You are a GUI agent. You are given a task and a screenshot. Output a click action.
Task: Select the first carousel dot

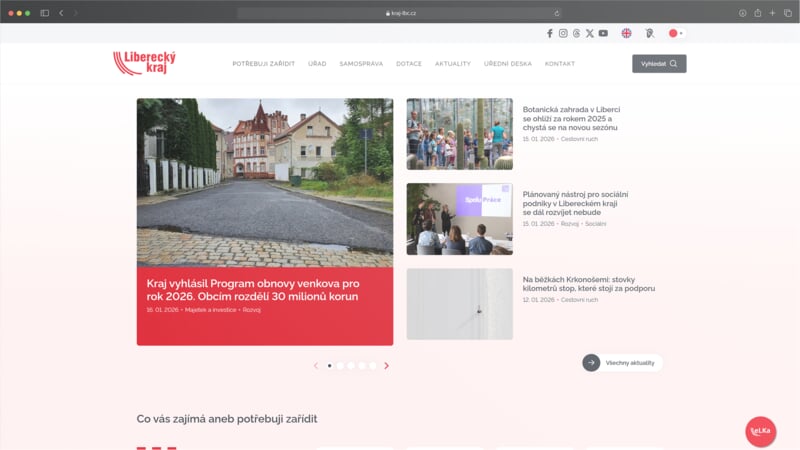pos(330,366)
